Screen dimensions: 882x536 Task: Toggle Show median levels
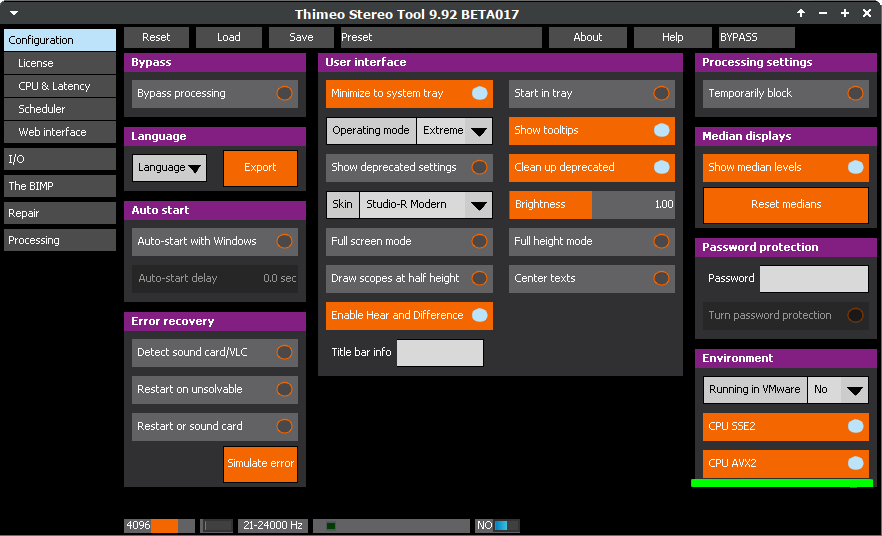click(786, 168)
